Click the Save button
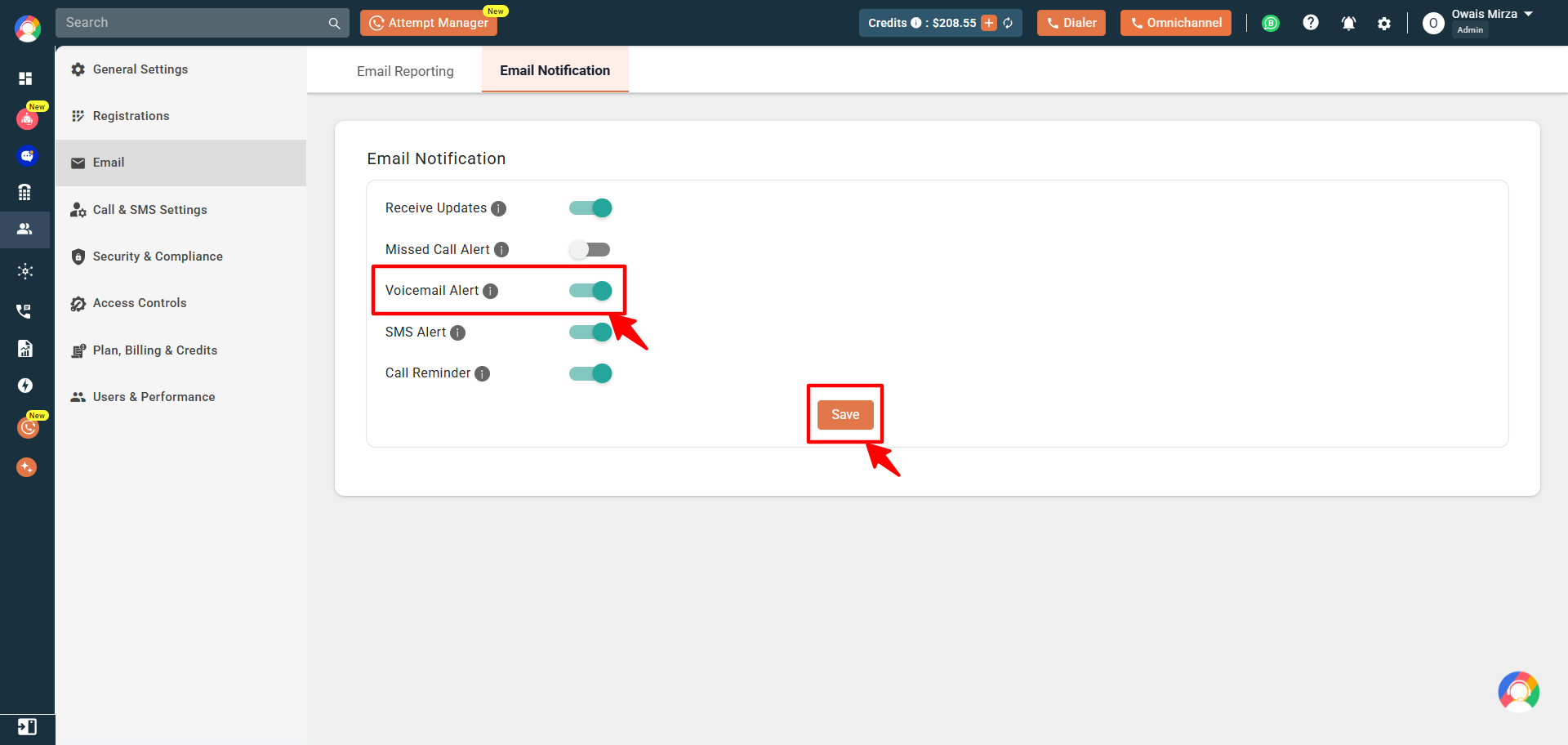Image resolution: width=1568 pixels, height=745 pixels. 845,415
